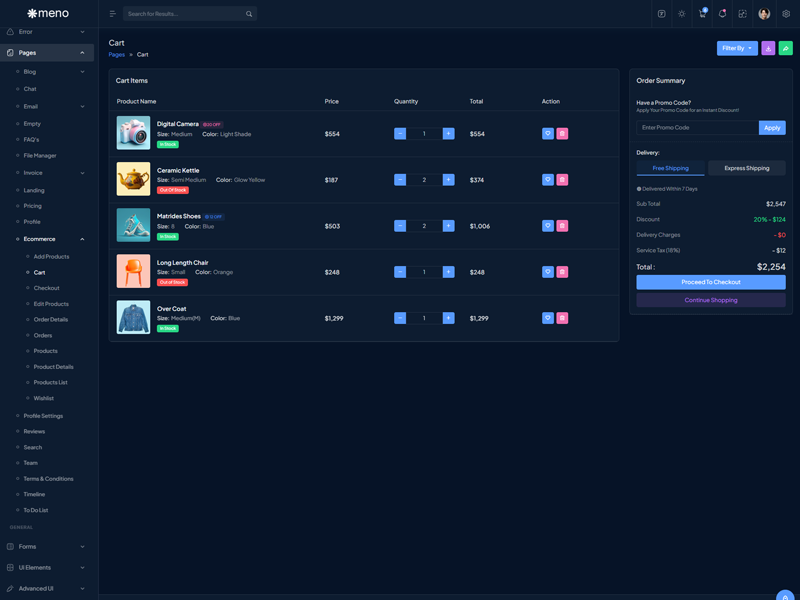Click the purple download button
This screenshot has height=600, width=800.
coord(768,48)
